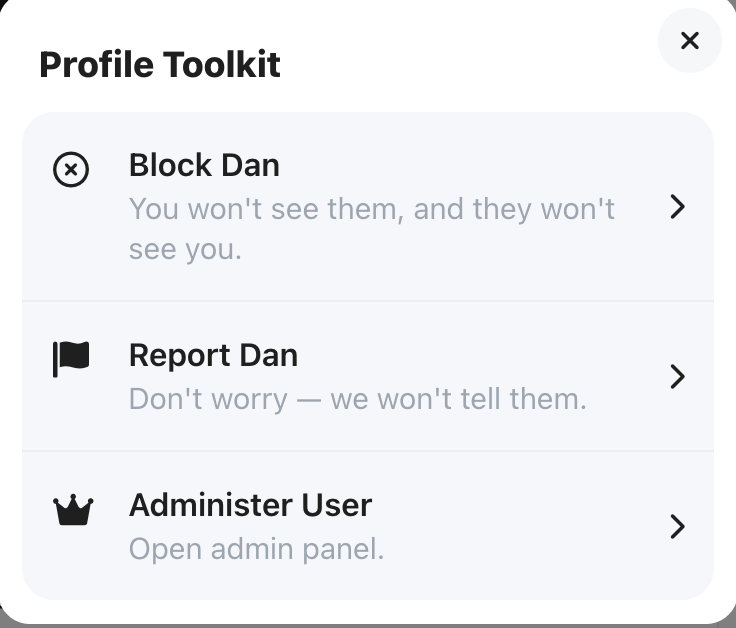Open Block Dan via its right chevron
736x628 pixels.
(677, 207)
